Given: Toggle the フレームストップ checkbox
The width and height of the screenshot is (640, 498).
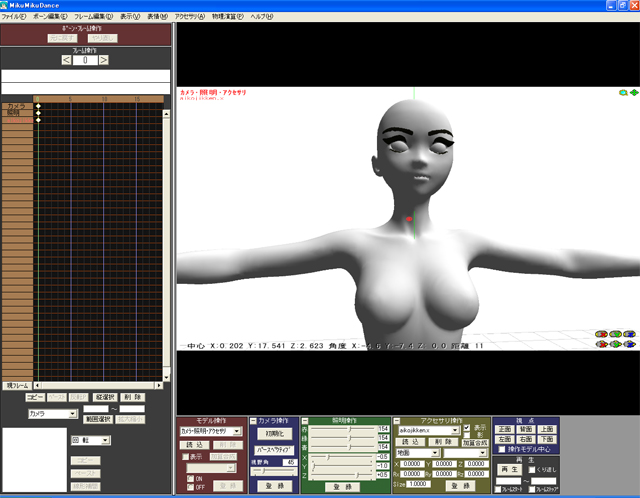Looking at the screenshot, I should [x=532, y=489].
